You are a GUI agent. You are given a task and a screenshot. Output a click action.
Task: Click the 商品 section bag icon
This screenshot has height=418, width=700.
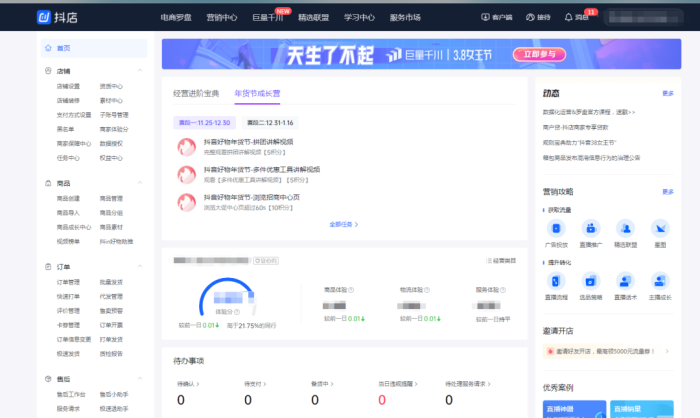tap(48, 183)
